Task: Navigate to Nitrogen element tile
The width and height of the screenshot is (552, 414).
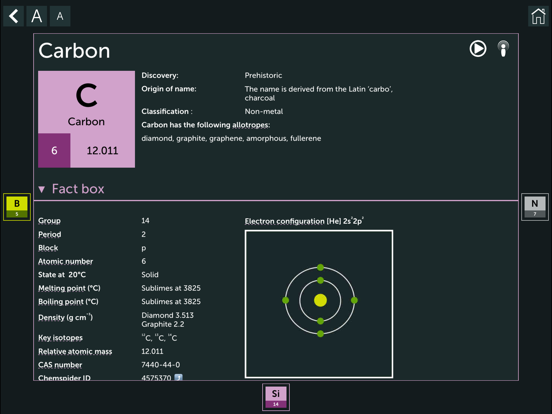Action: coord(535,207)
